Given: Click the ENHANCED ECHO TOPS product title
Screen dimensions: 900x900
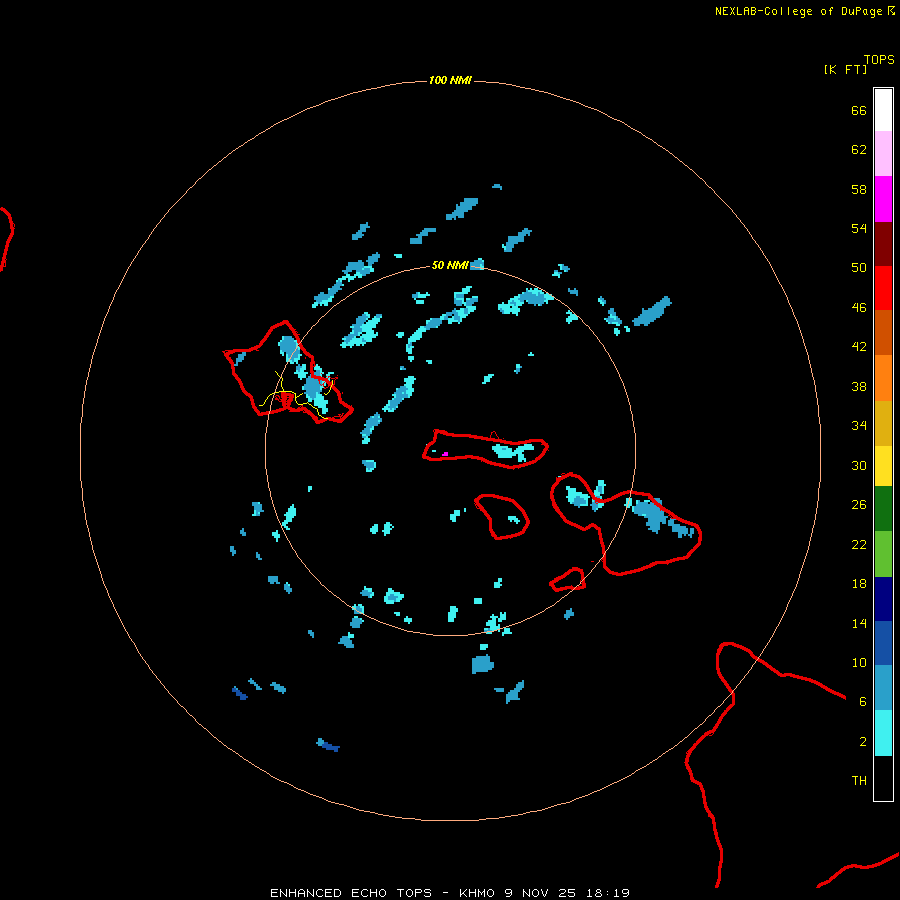Looking at the screenshot, I should (351, 893).
